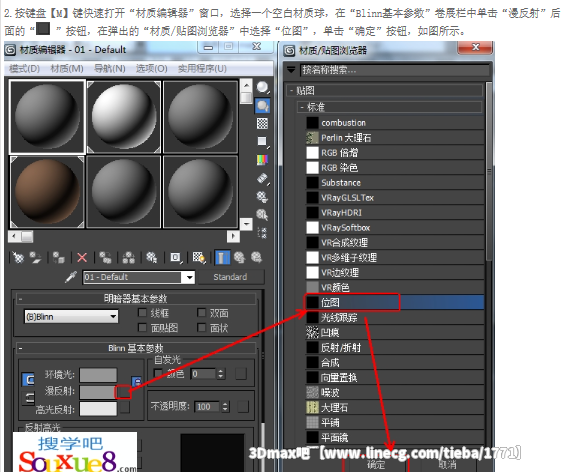Screen dimensions: 561x472
Task: Click Assign Material to Selection icon
Action: coord(59,257)
